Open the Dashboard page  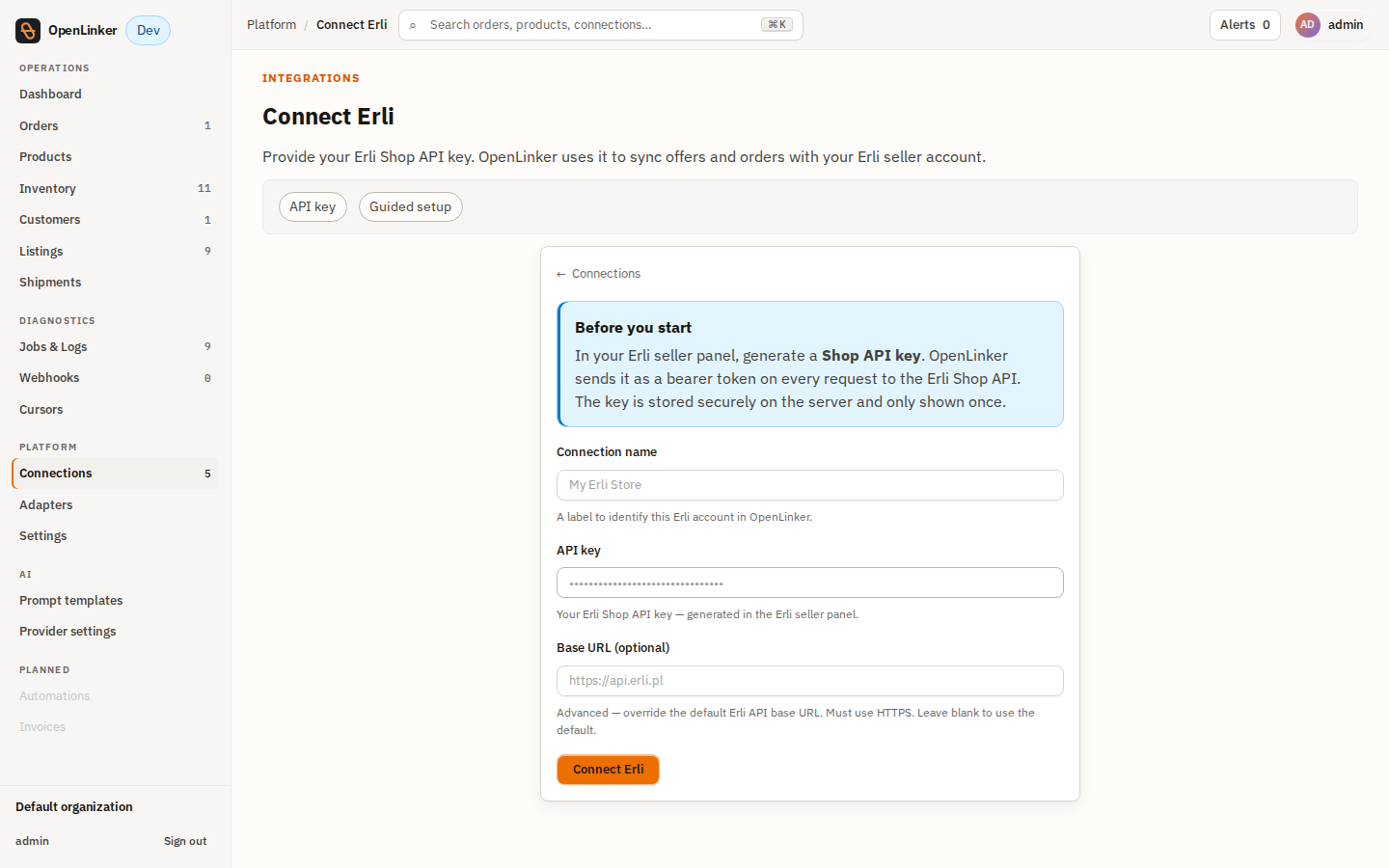tap(115, 95)
